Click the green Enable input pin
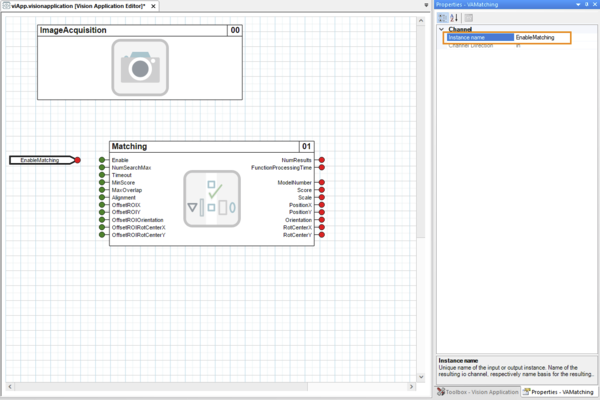This screenshot has width=600, height=400. pos(102,160)
